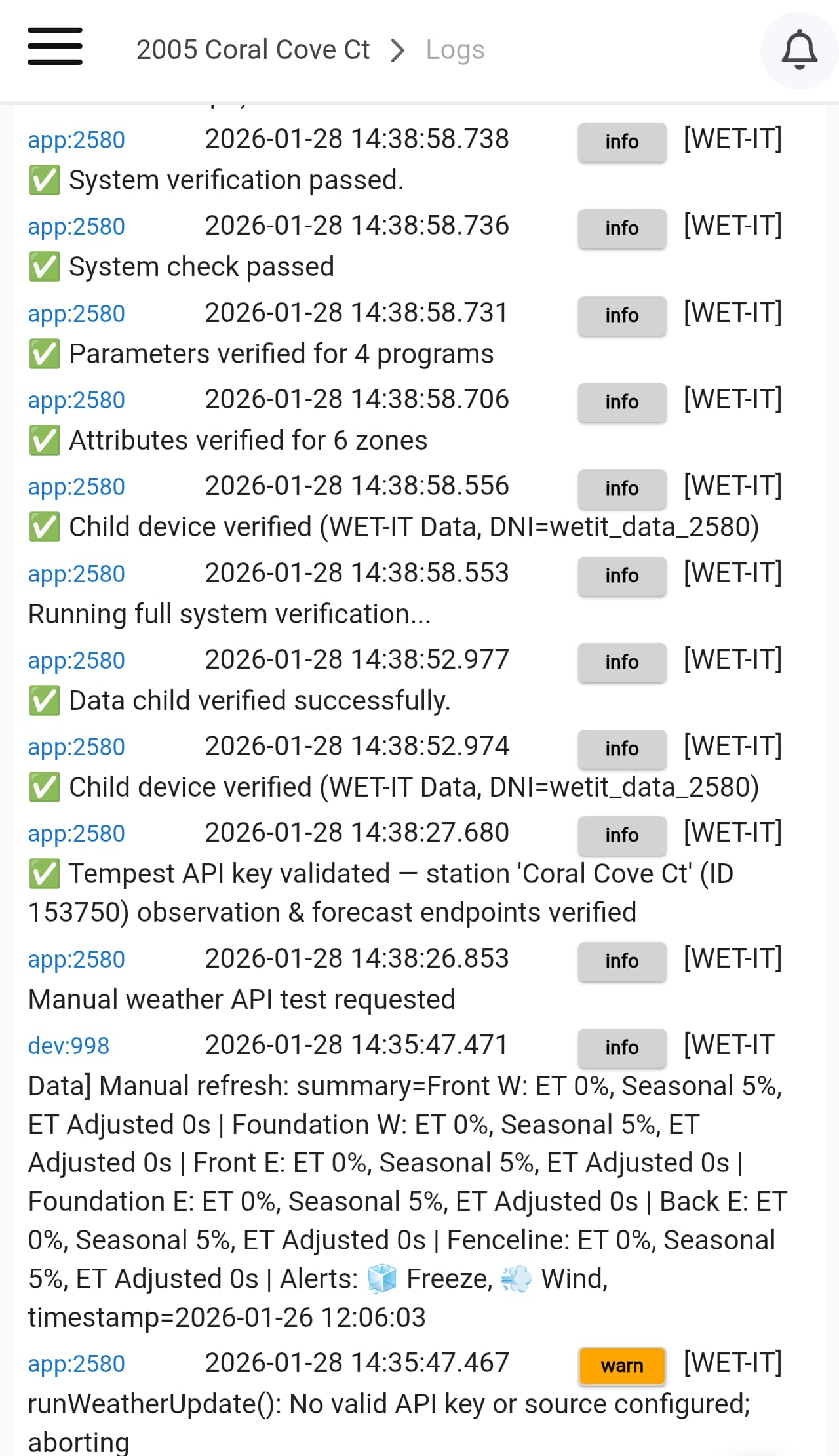Screen dimensions: 839x1456
Task: Go to 2005 Coral Cove Ct breadcrumb
Action: pyautogui.click(x=252, y=50)
